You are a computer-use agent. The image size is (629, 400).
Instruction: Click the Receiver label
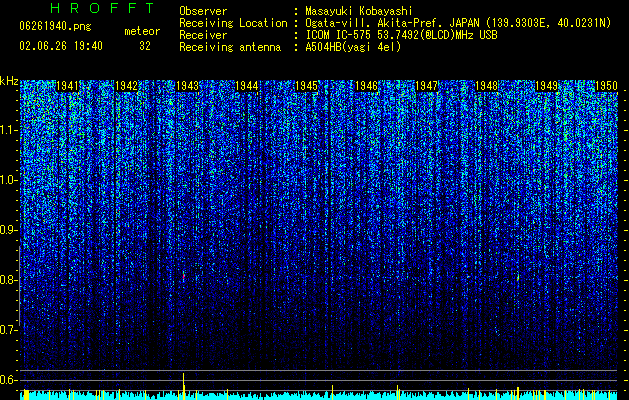point(203,35)
